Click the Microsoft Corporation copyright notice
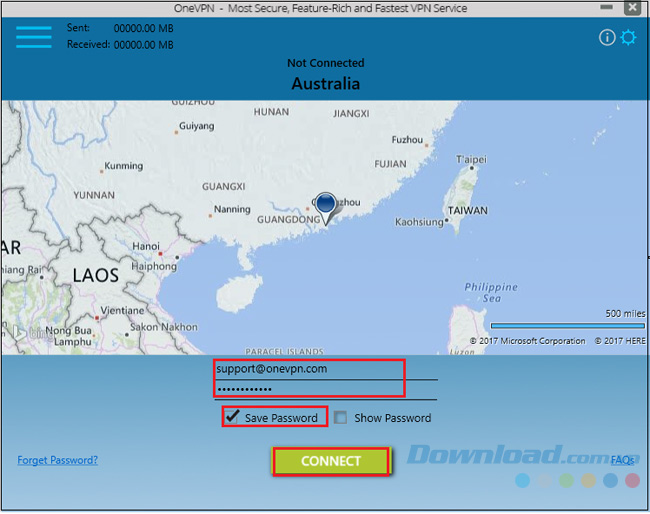This screenshot has width=650, height=514. coord(528,341)
